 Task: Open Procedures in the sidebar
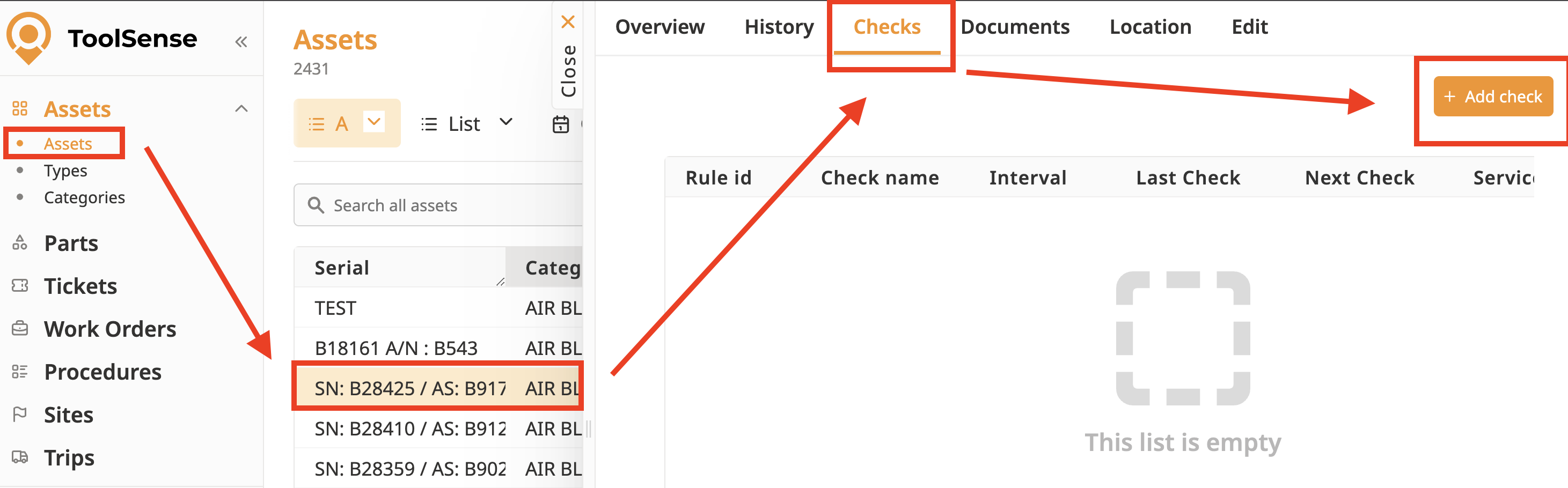pyautogui.click(x=103, y=371)
